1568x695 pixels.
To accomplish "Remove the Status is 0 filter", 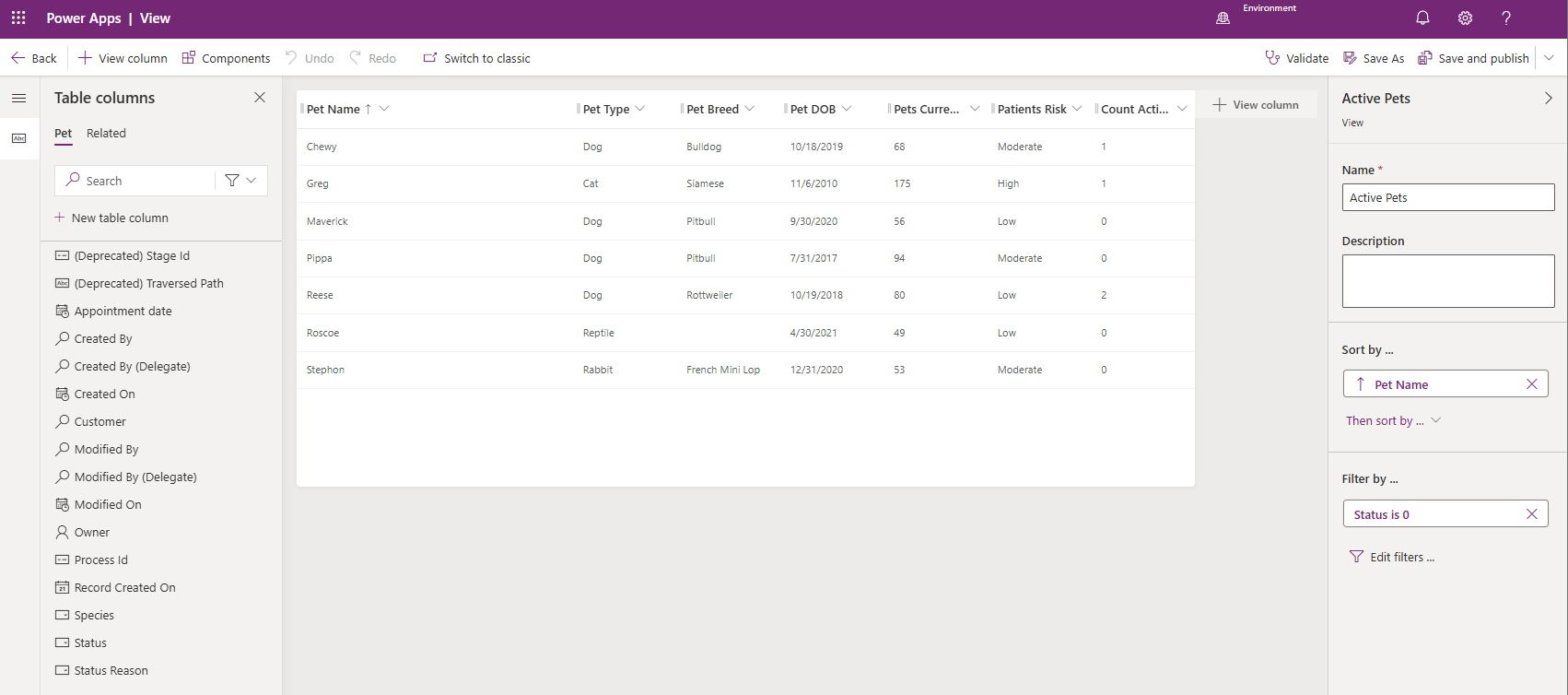I will [1532, 514].
